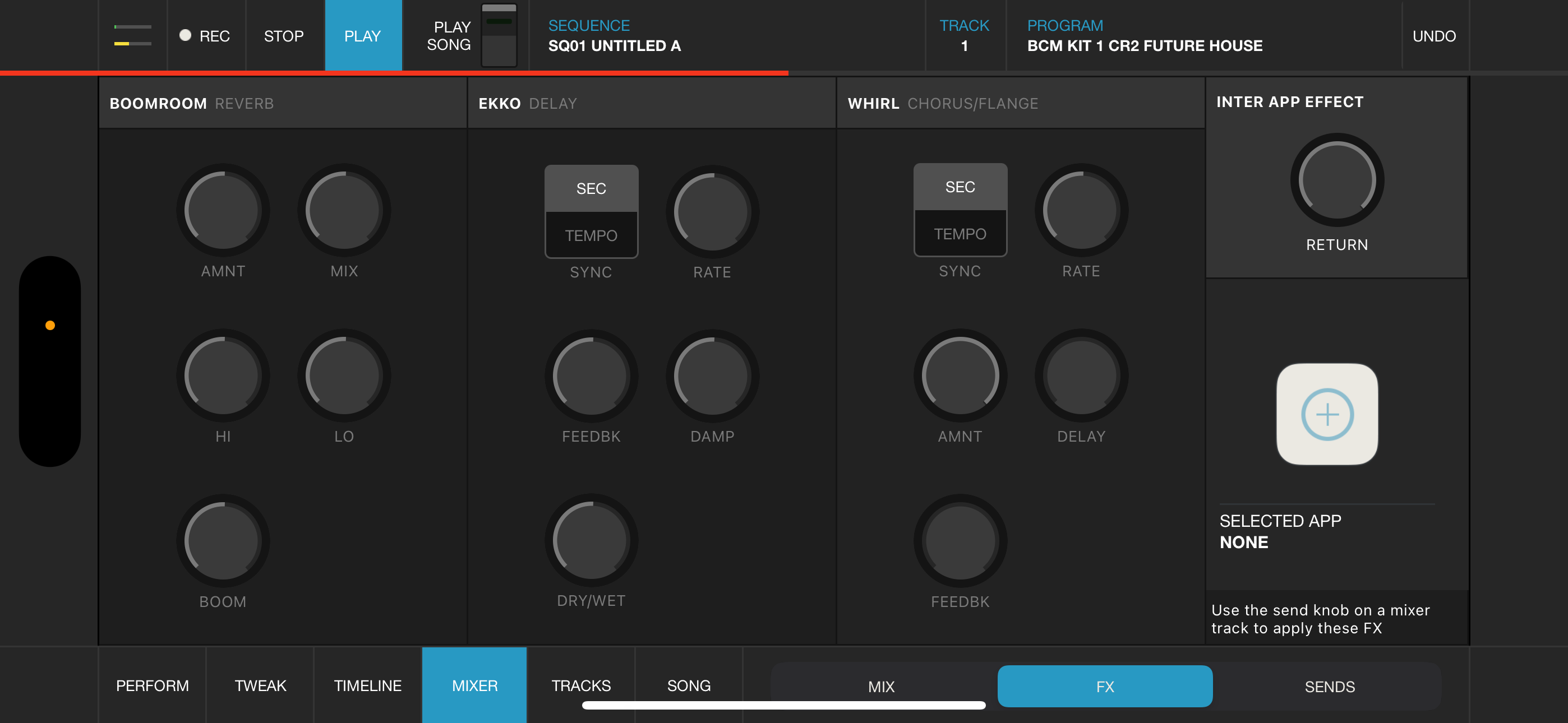Click the STOP transport button
This screenshot has height=723, width=1568.
pos(284,36)
